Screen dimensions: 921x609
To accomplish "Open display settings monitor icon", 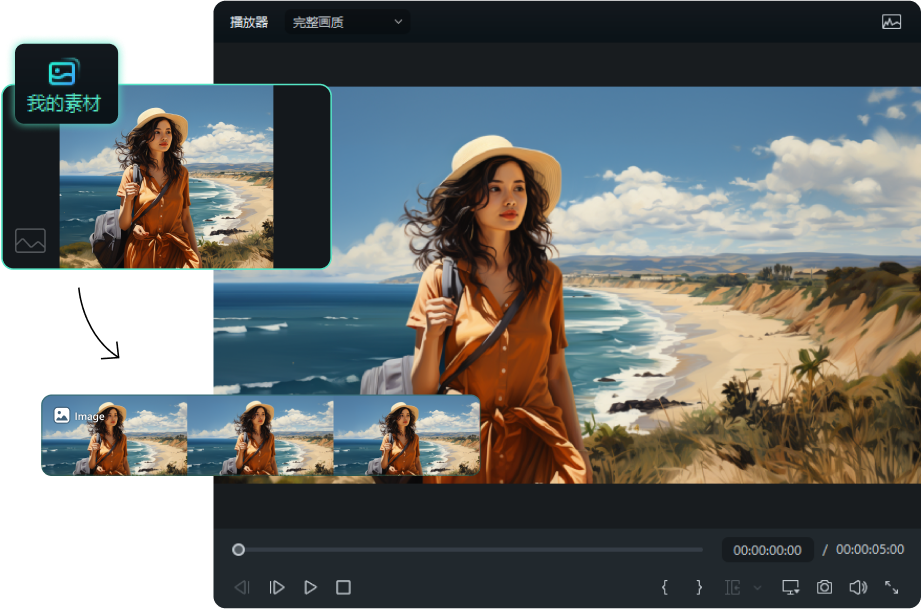I will (x=790, y=587).
